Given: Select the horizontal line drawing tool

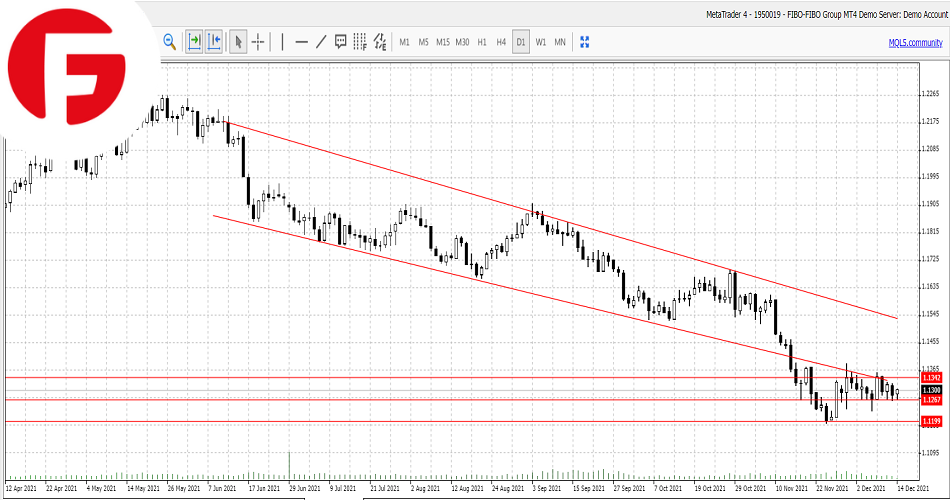Looking at the screenshot, I should tap(301, 41).
